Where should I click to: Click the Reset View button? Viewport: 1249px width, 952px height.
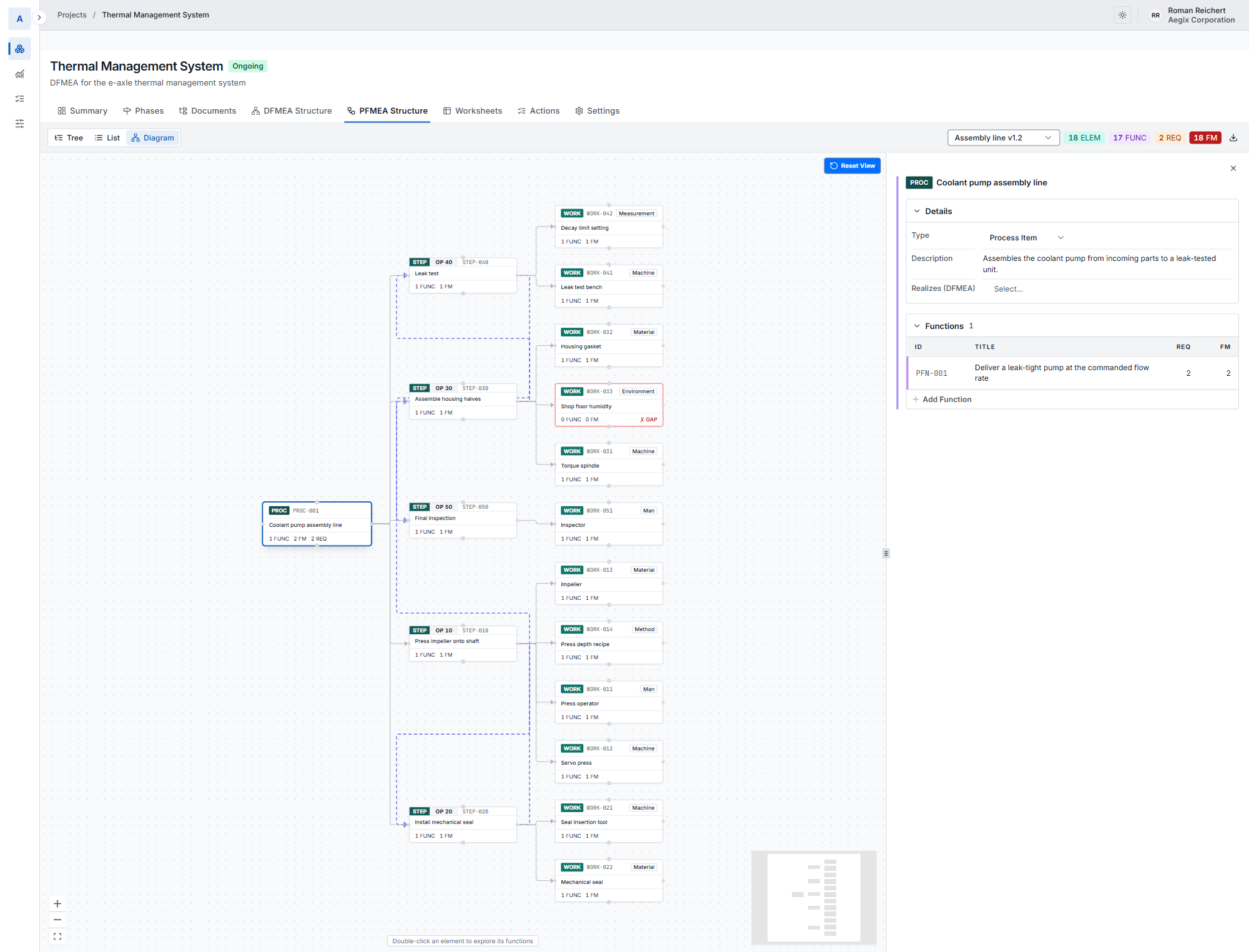click(852, 166)
